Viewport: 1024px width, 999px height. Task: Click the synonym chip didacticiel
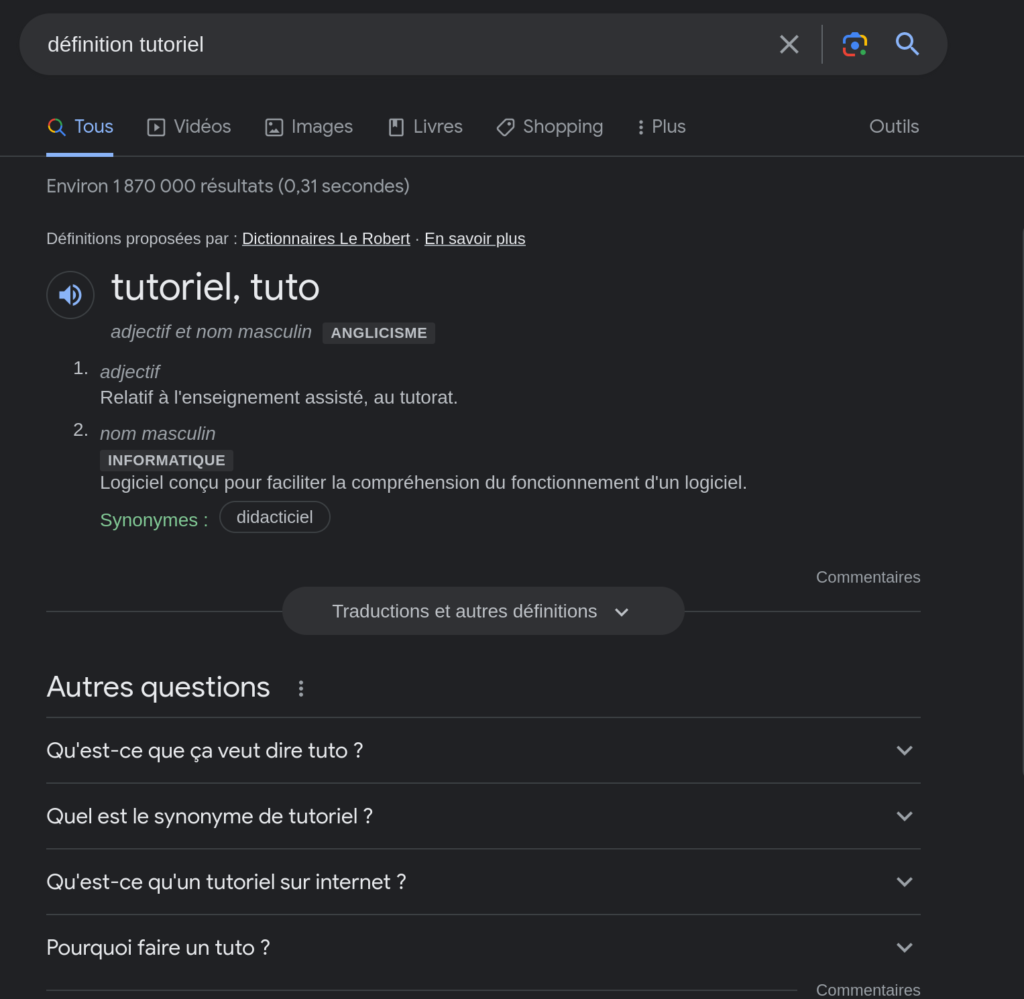coord(274,517)
